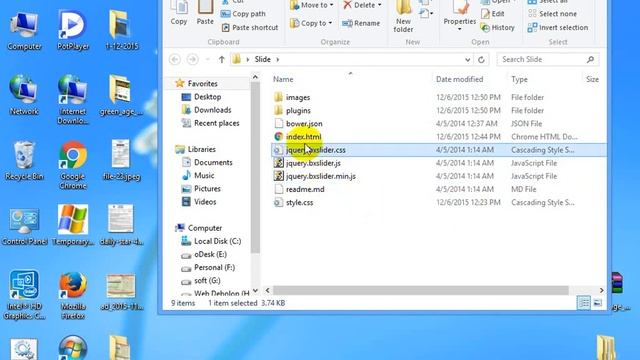The width and height of the screenshot is (640, 360).
Task: Open Recent places in navigation pane
Action: point(216,123)
